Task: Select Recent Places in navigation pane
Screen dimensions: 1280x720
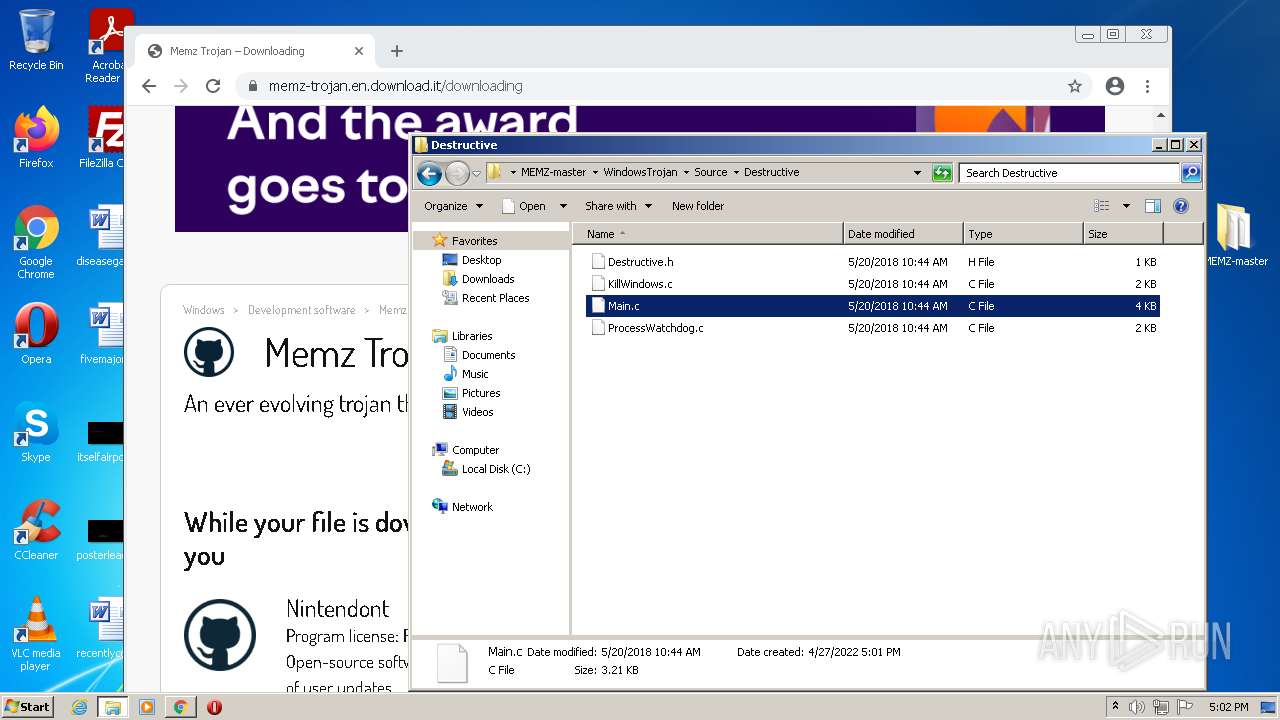Action: [x=495, y=298]
